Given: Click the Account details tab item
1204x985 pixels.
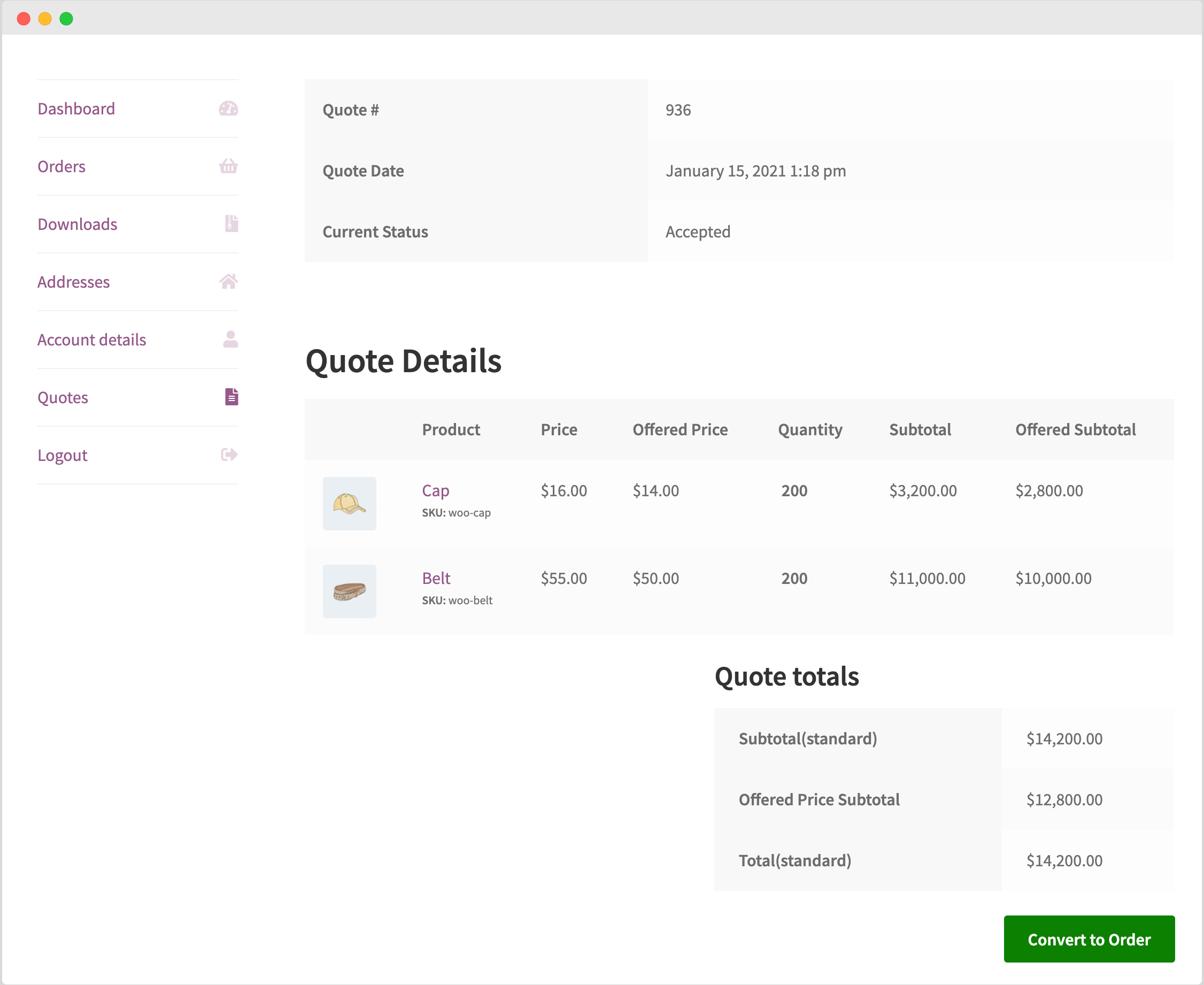Looking at the screenshot, I should [91, 339].
